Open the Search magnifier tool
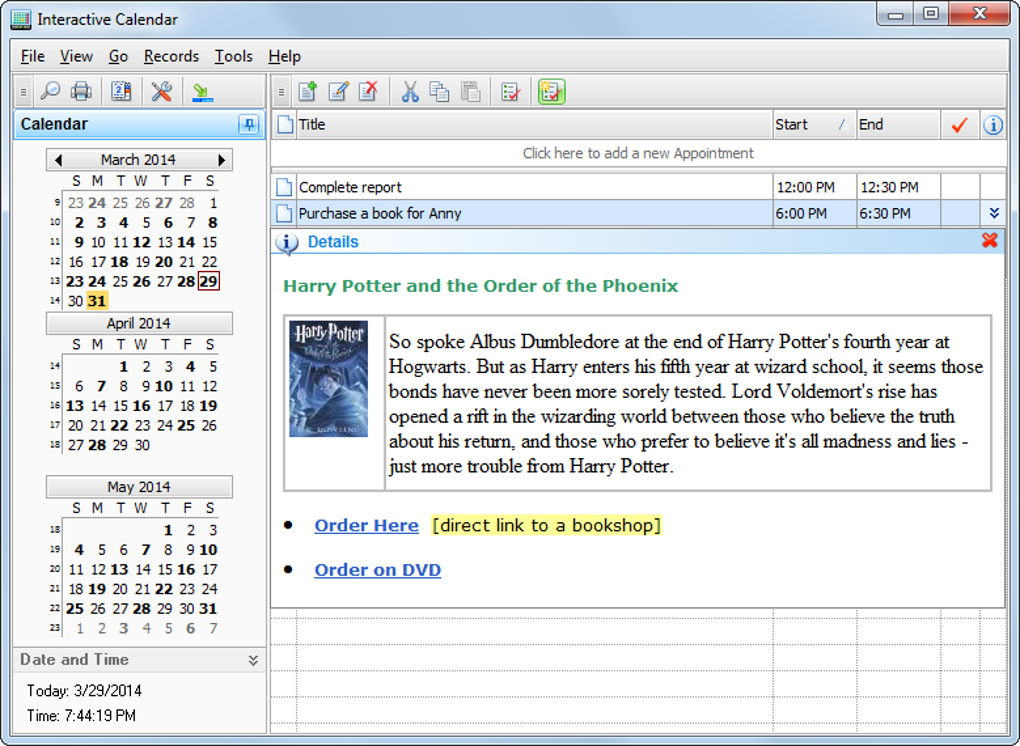 49,91
